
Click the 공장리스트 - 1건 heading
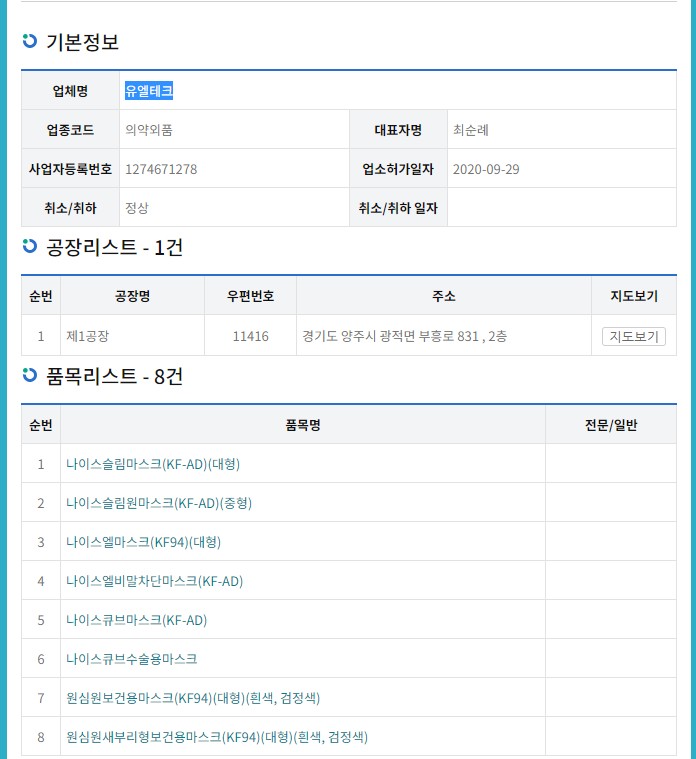[x=114, y=247]
